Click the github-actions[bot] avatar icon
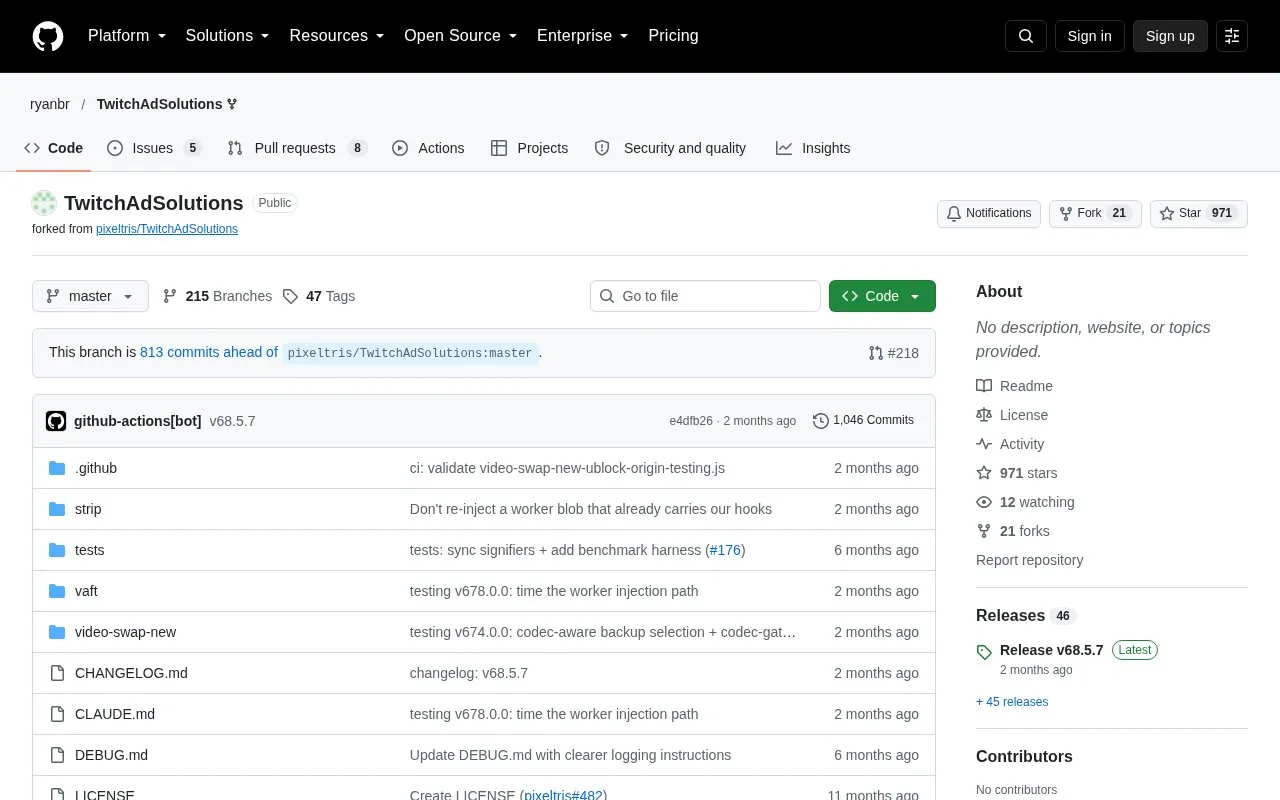Image resolution: width=1280 pixels, height=800 pixels. (x=56, y=421)
